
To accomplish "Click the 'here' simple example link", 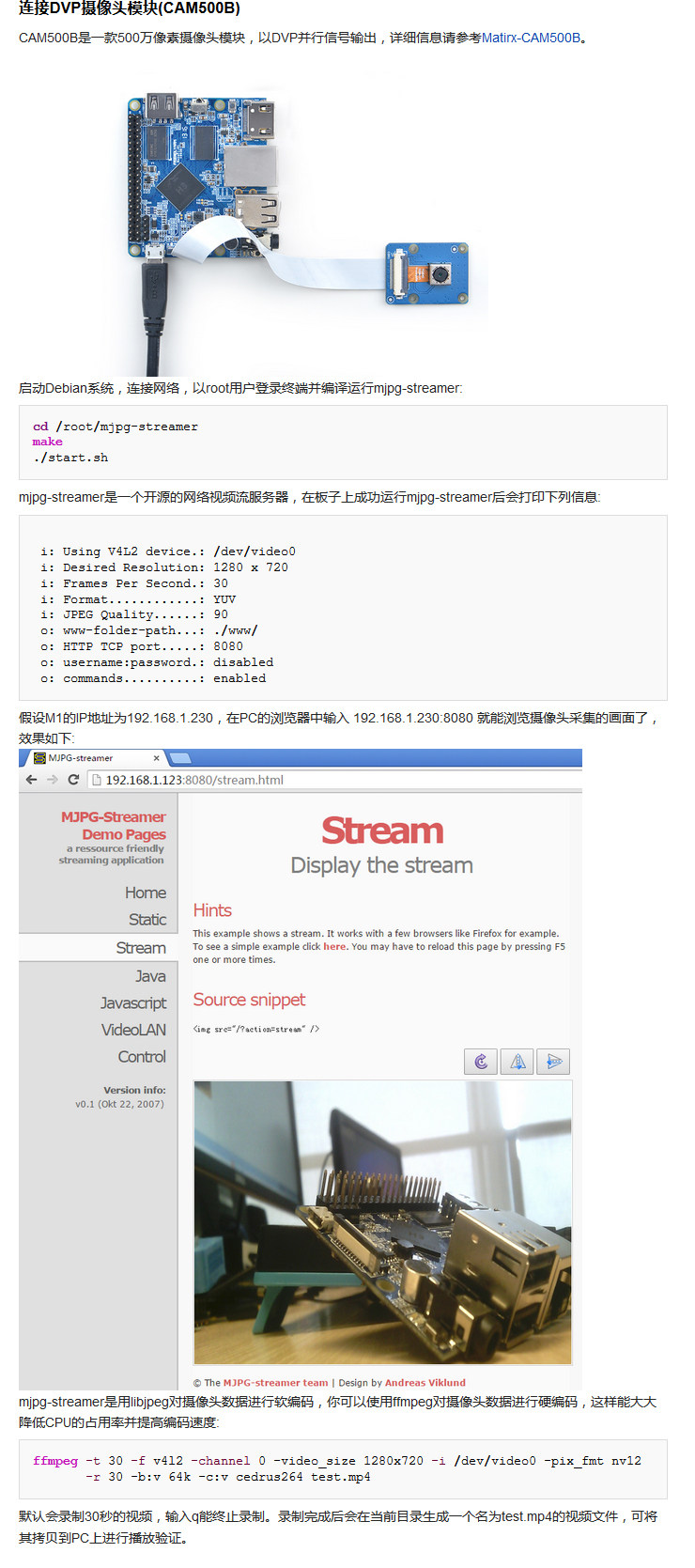I will (334, 947).
